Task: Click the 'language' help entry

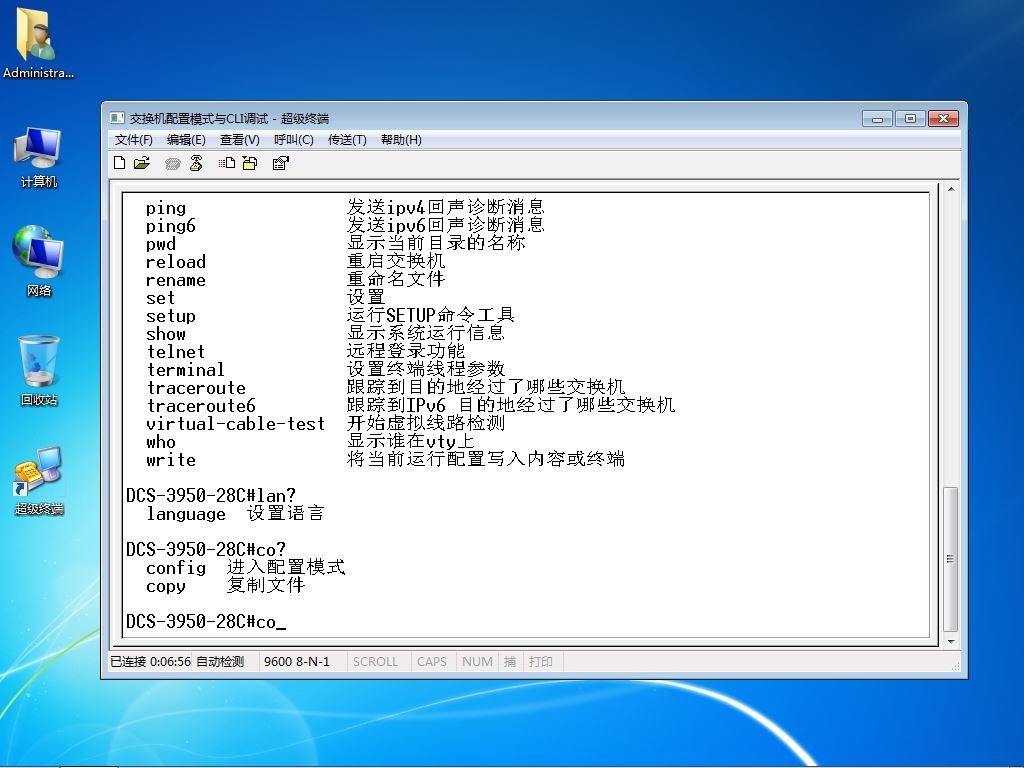Action: pos(185,514)
